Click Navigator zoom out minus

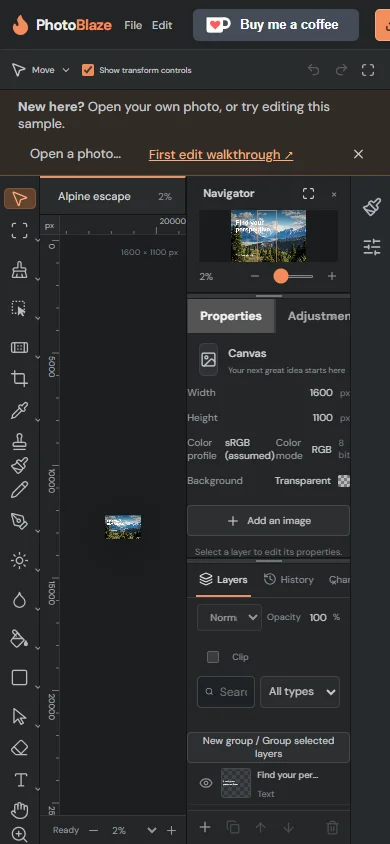pos(255,276)
